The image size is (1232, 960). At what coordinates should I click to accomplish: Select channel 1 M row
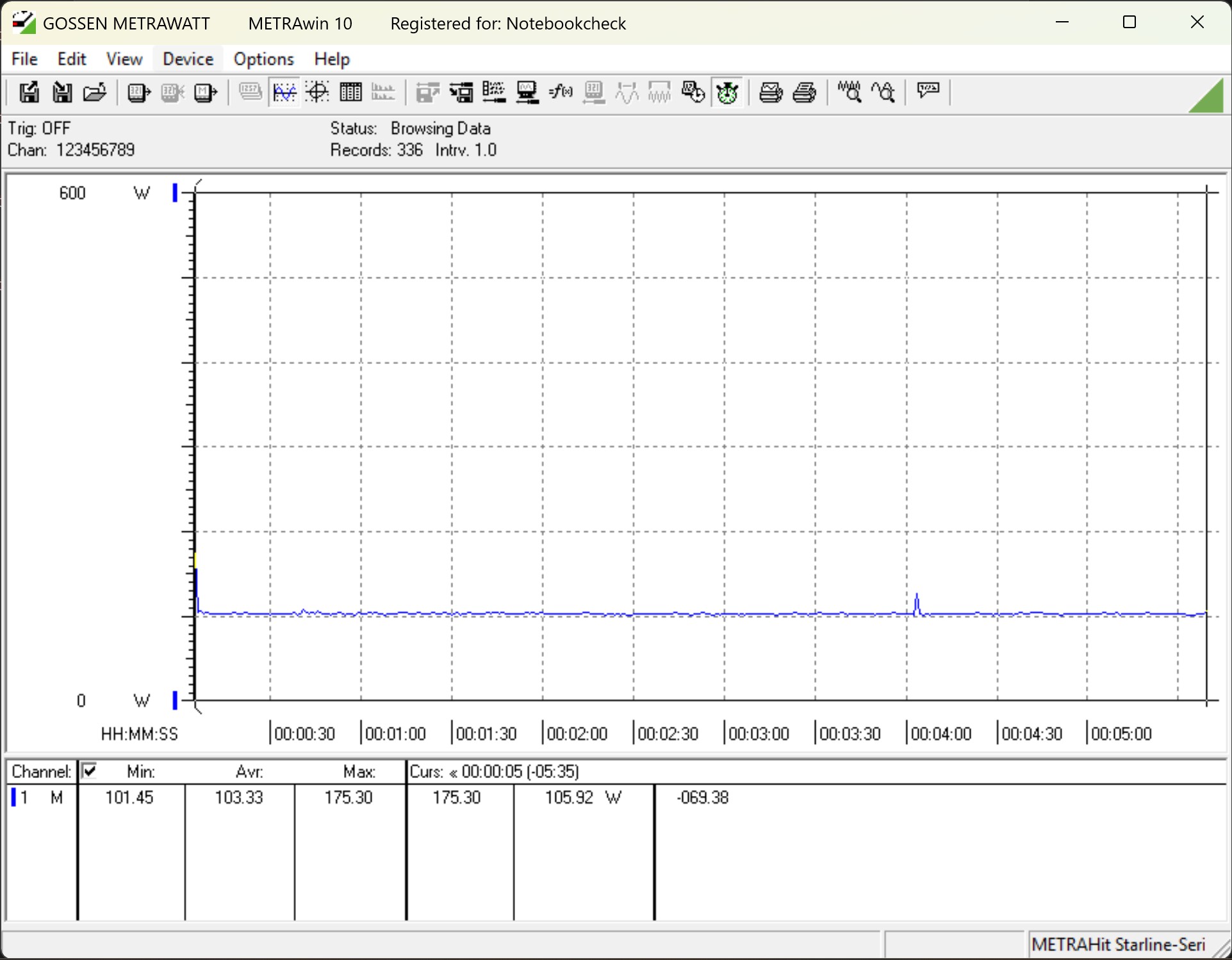click(38, 797)
